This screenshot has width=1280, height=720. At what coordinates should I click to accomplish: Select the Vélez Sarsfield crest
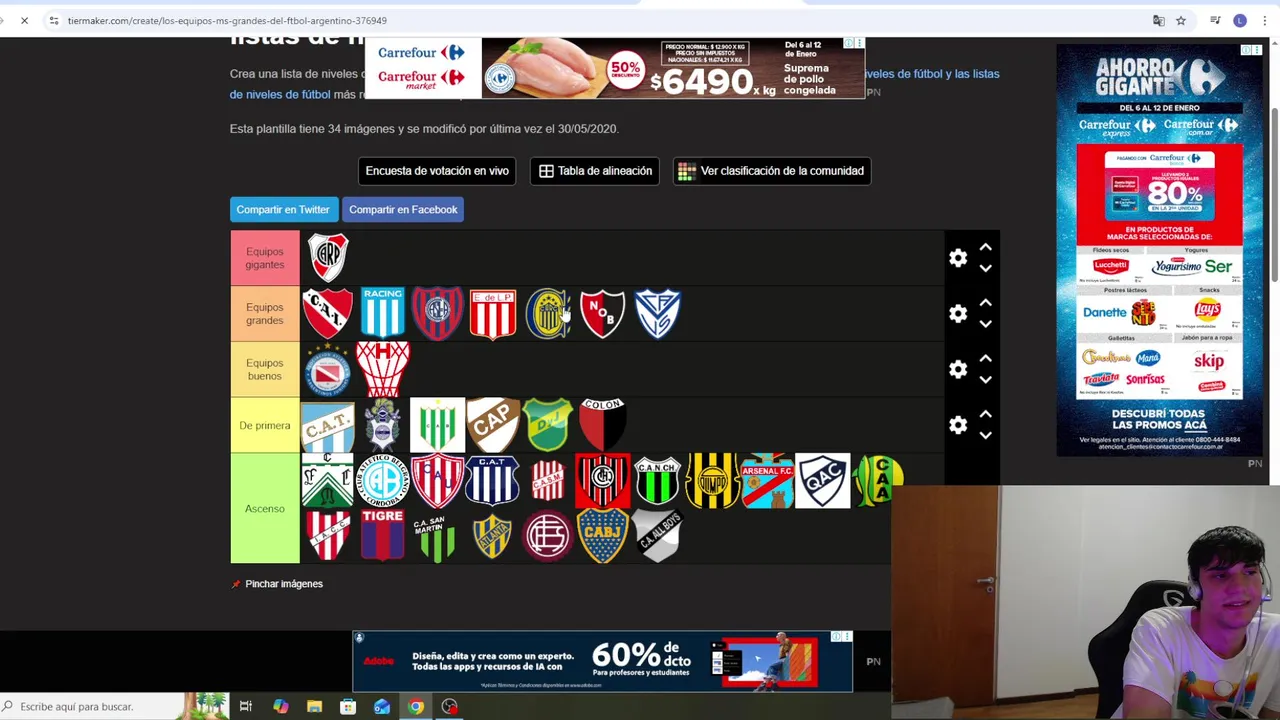pyautogui.click(x=657, y=313)
